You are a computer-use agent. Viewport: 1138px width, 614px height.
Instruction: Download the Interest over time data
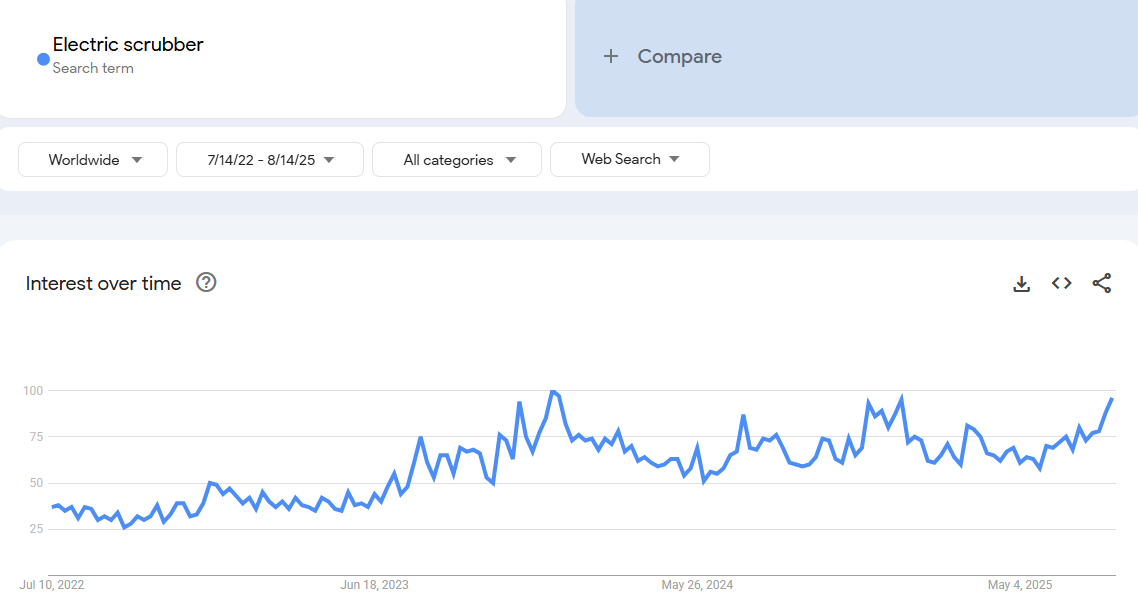click(x=1021, y=284)
